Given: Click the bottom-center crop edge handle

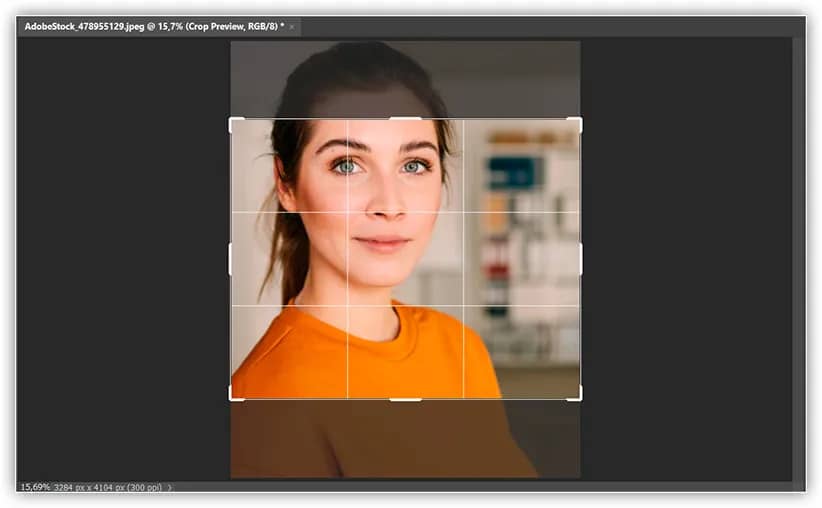Looking at the screenshot, I should (x=405, y=399).
